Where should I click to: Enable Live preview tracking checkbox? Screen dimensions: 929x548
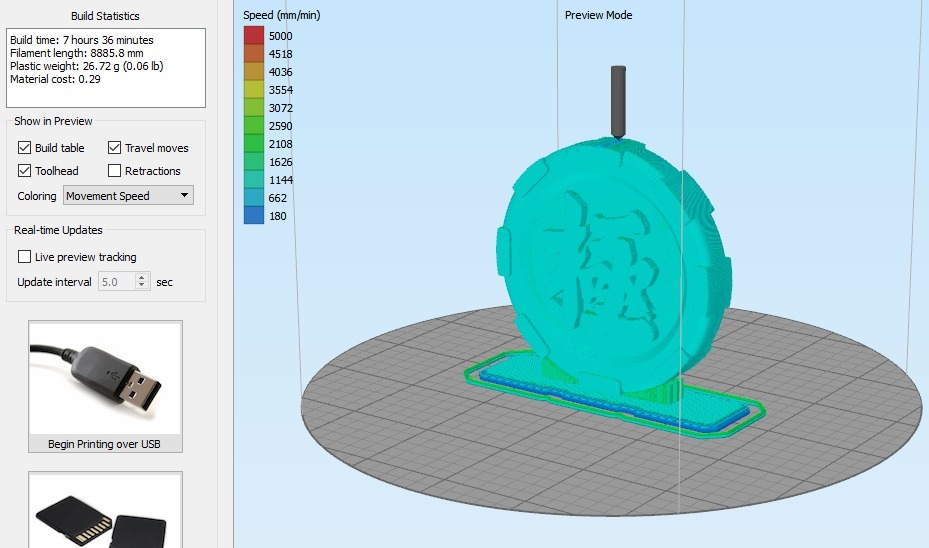[24, 257]
